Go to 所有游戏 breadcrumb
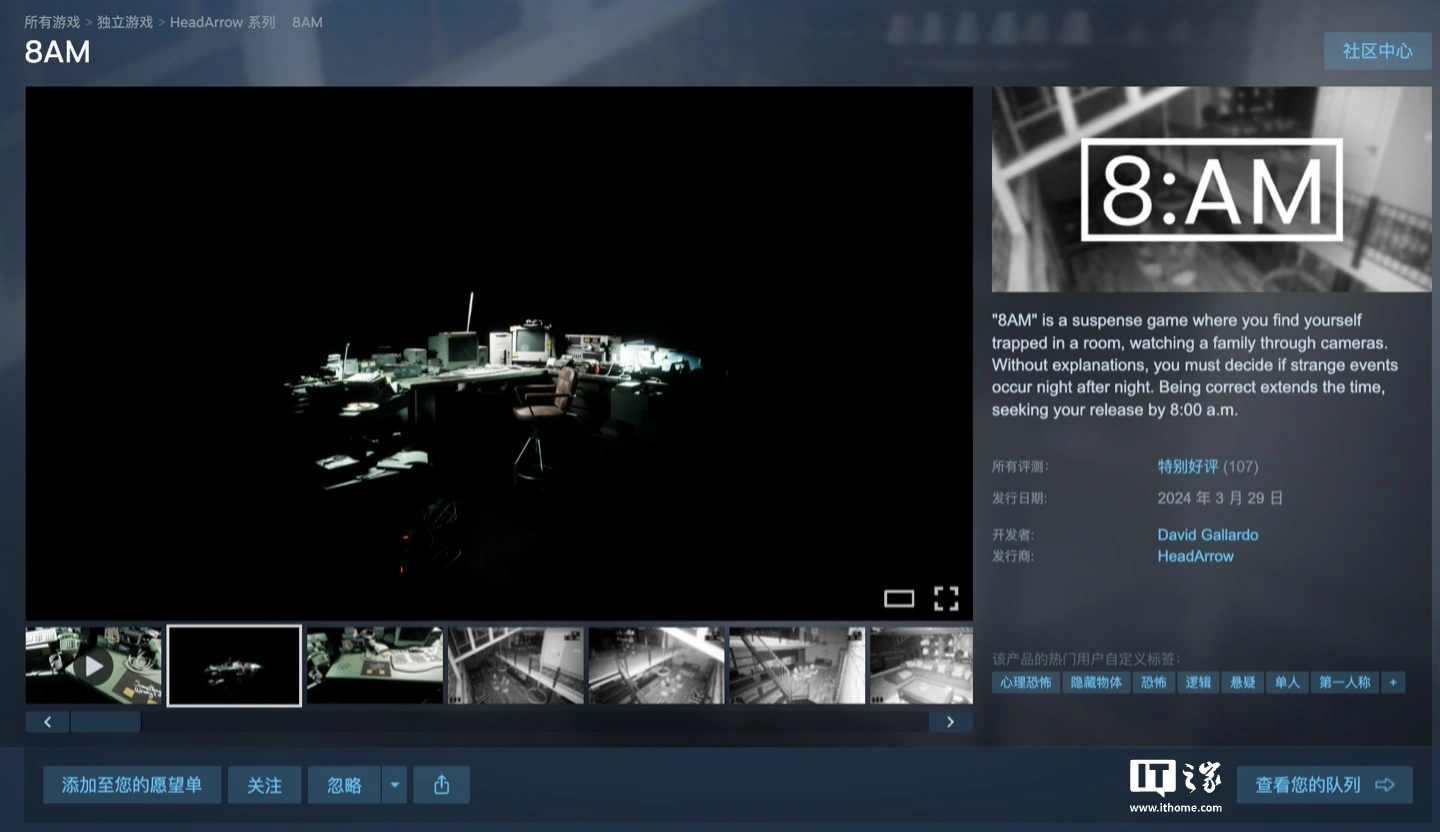 [x=52, y=22]
